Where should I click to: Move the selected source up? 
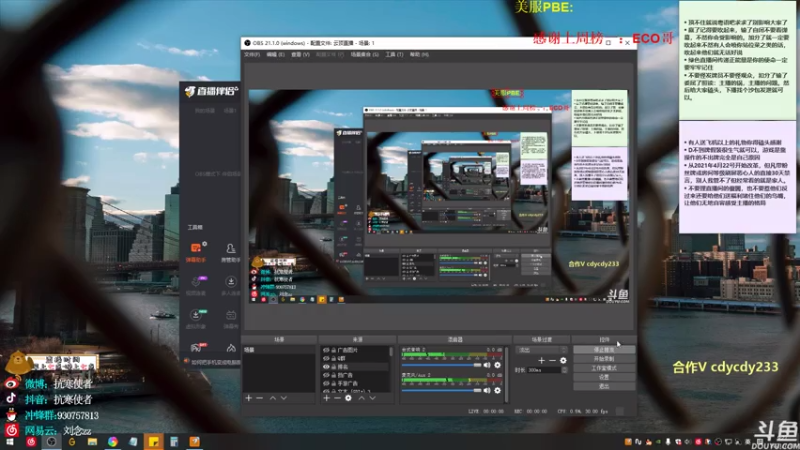pyautogui.click(x=361, y=398)
